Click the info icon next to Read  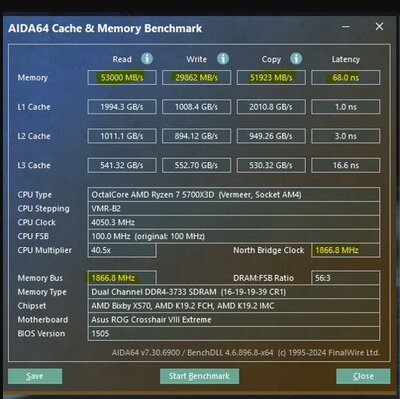(x=147, y=59)
